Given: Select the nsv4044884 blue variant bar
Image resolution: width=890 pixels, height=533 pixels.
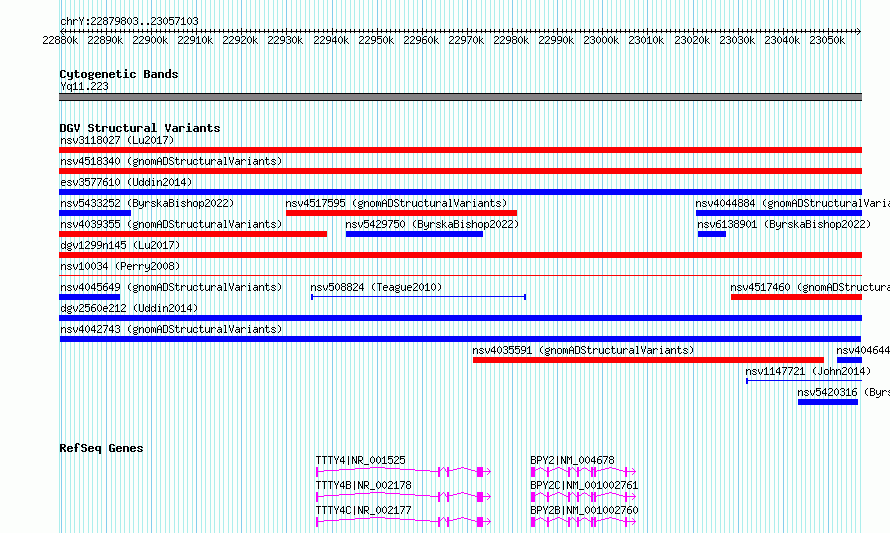Looking at the screenshot, I should [x=779, y=213].
